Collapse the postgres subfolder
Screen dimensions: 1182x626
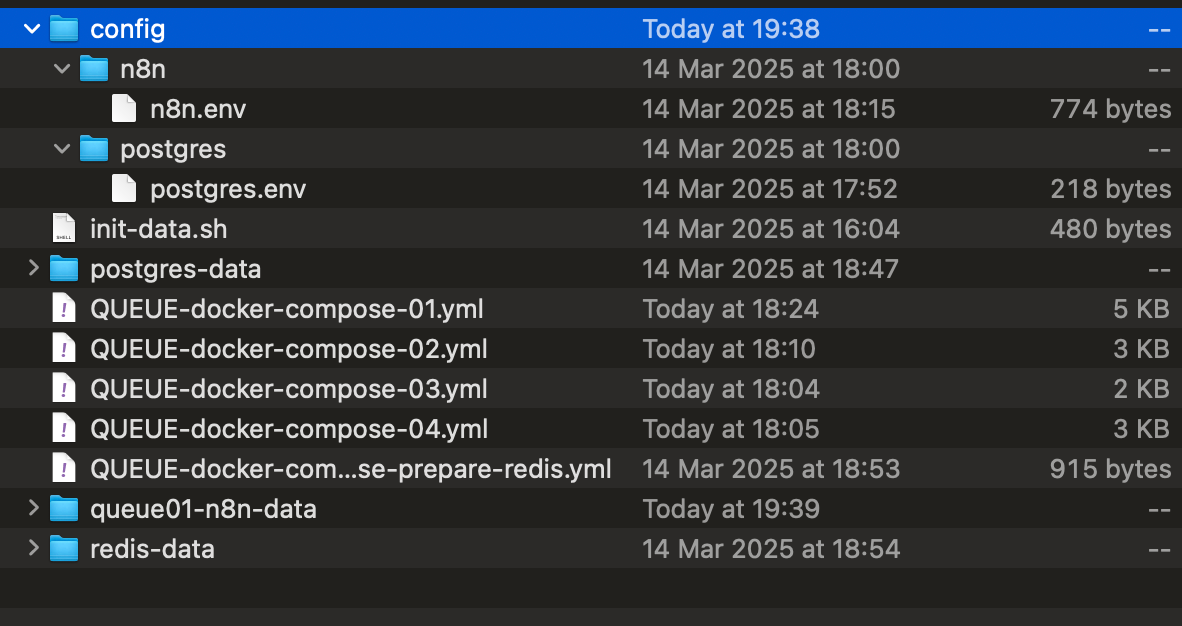click(62, 149)
